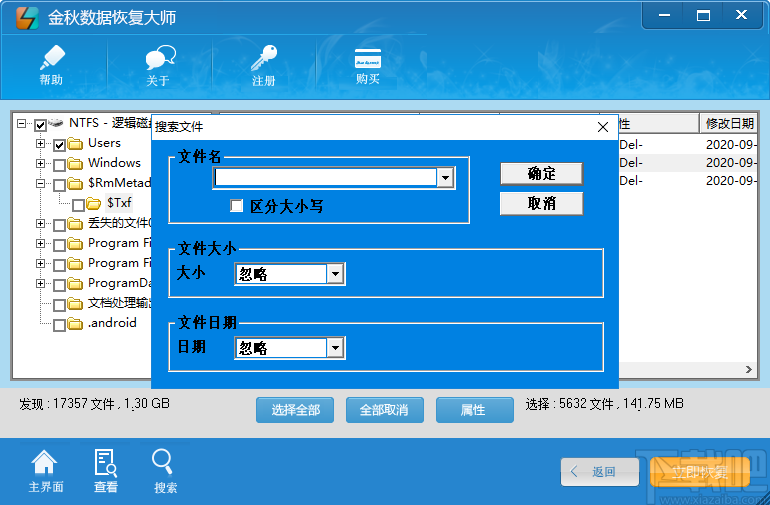Click the 丢失的文件 folder icon

(75, 224)
